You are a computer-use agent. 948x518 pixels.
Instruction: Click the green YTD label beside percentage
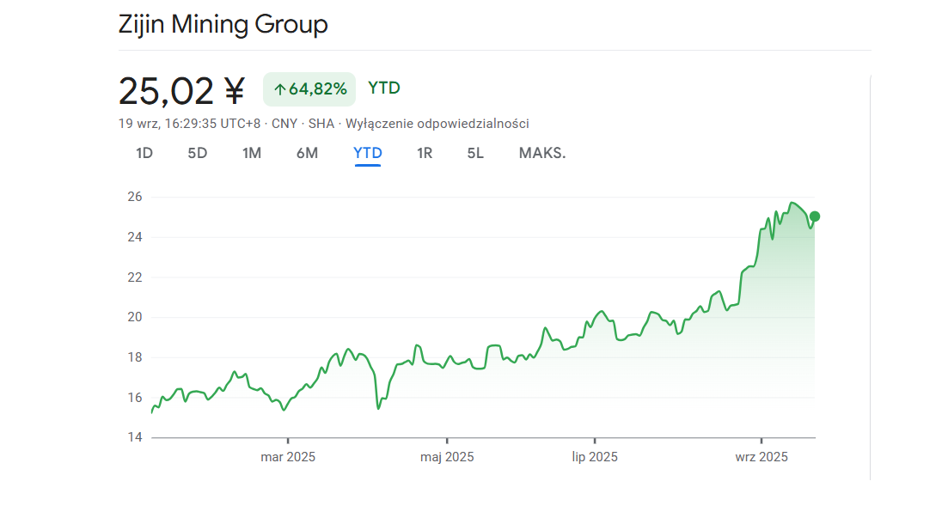tap(384, 88)
